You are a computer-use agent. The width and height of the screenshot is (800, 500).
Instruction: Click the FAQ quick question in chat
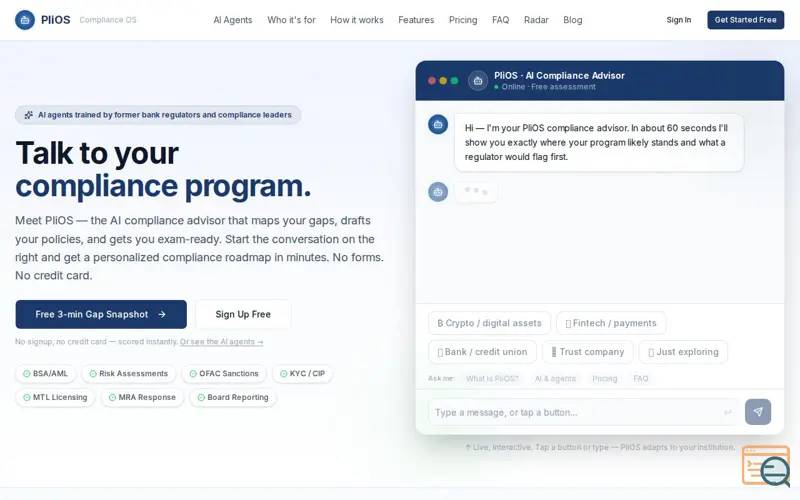coord(641,379)
